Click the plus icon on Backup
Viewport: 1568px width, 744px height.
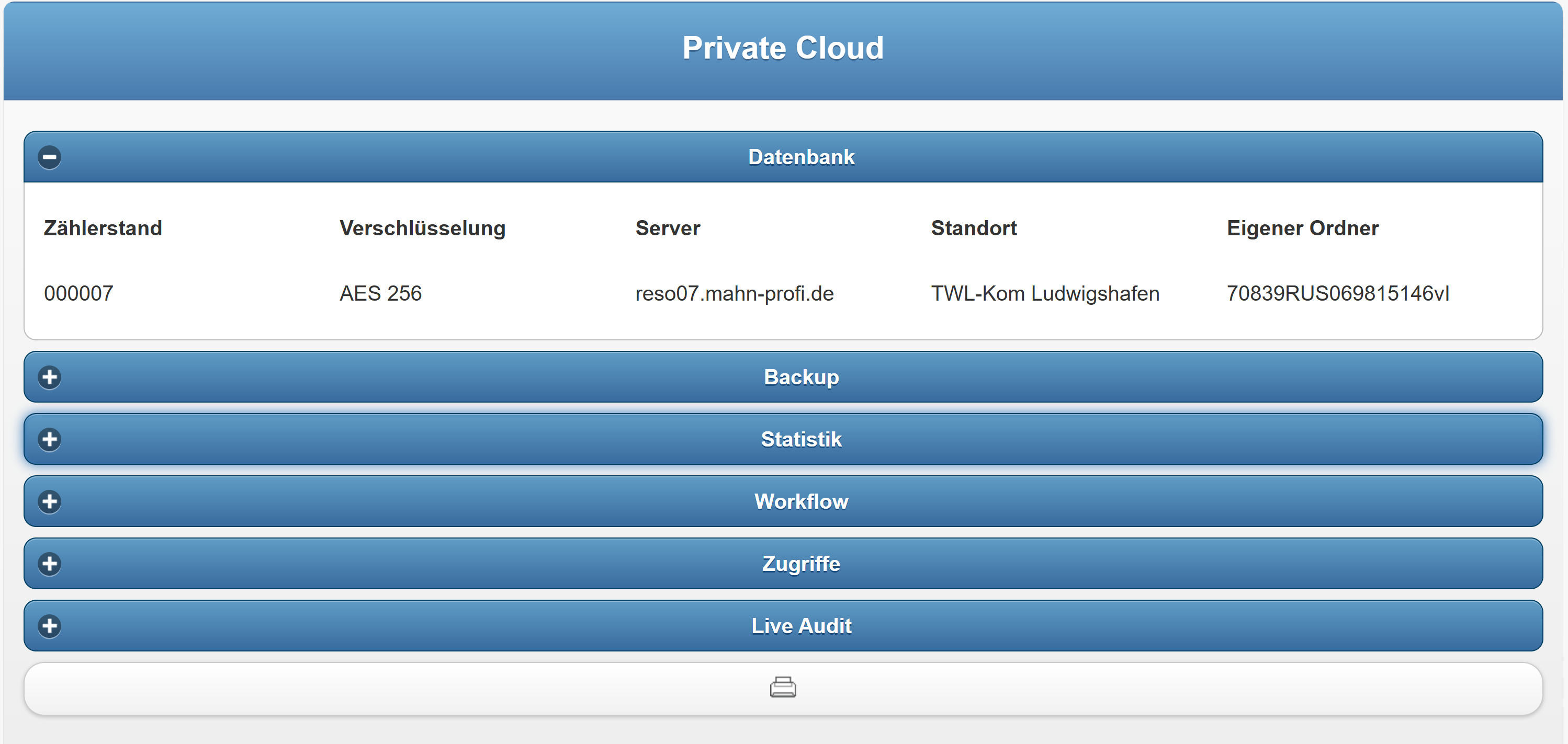49,377
